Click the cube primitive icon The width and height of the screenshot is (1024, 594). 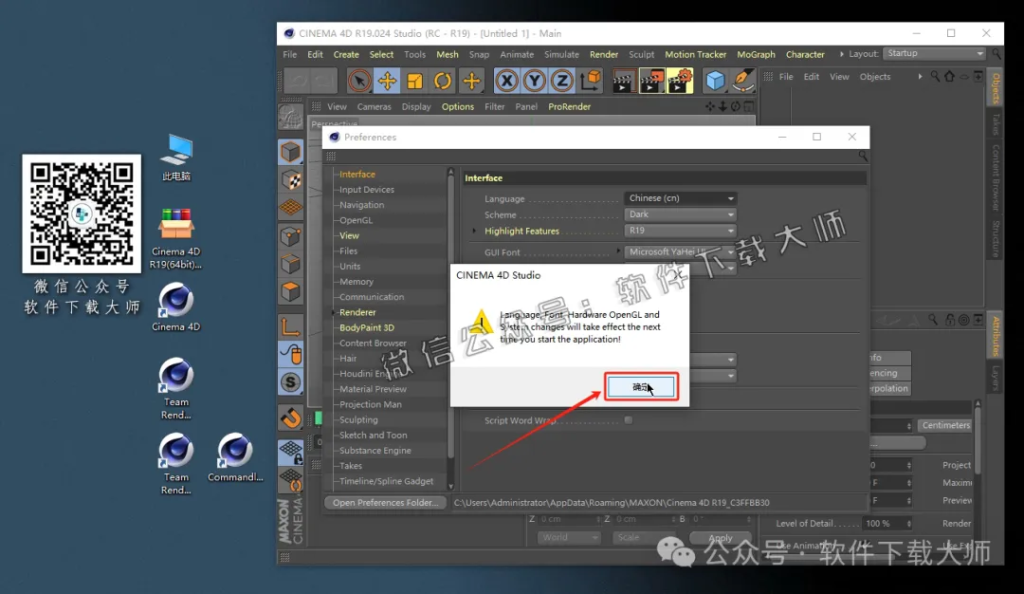click(x=715, y=81)
